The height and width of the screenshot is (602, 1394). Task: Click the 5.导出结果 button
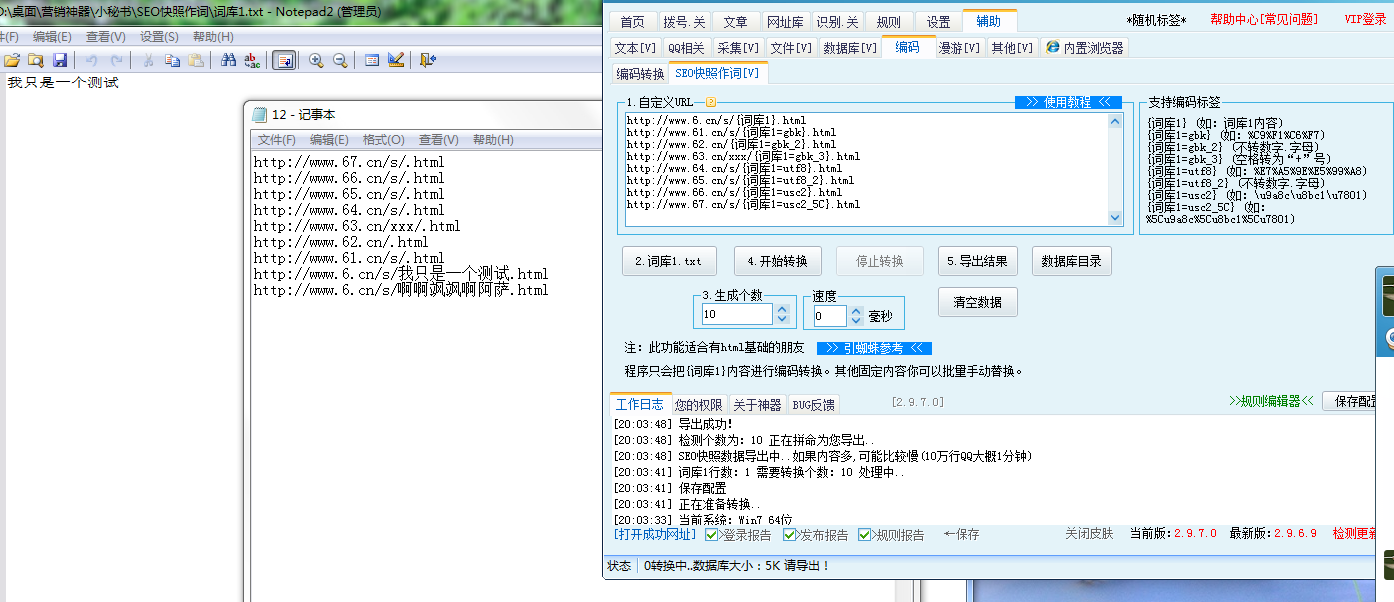[x=975, y=260]
